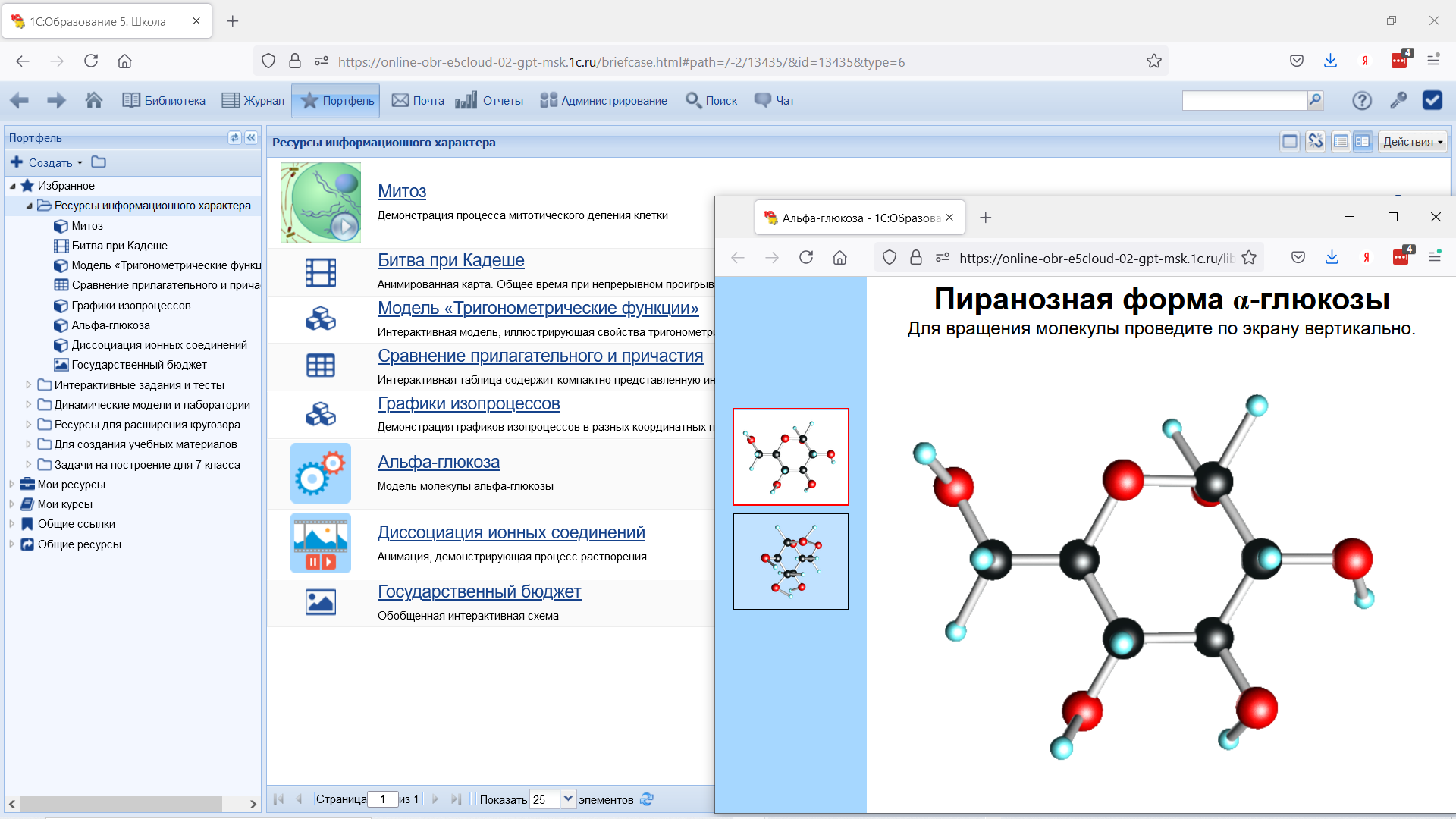Open the Митоз resource link
The height and width of the screenshot is (819, 1456).
click(402, 191)
